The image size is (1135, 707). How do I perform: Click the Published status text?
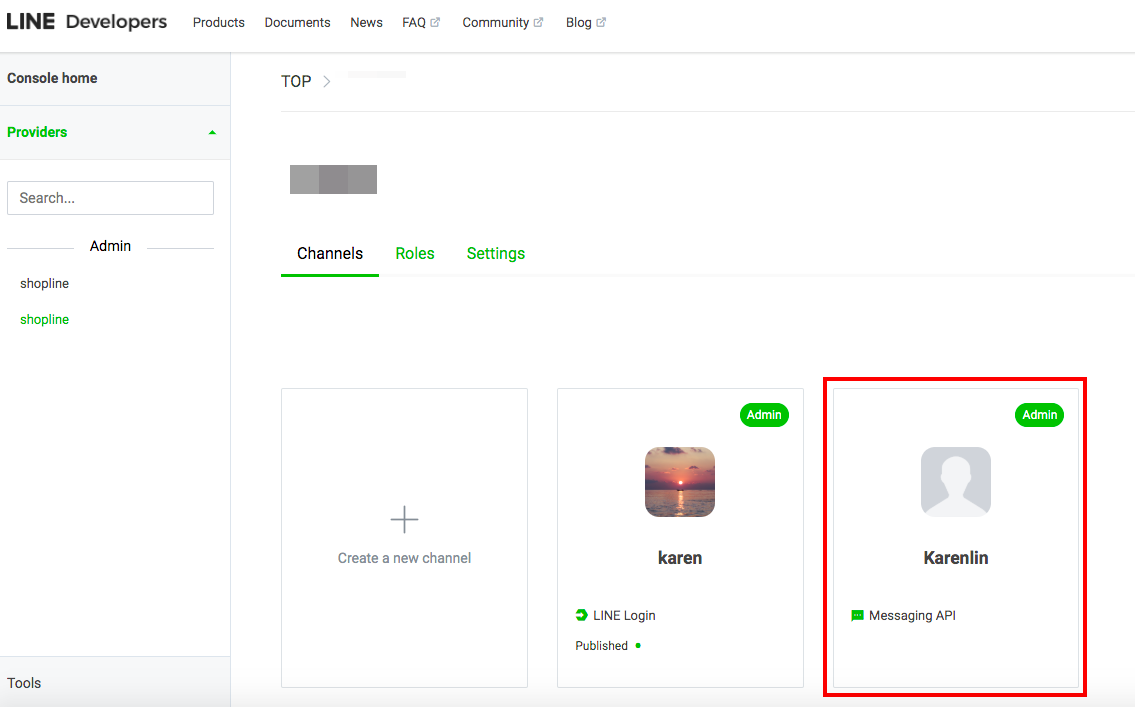tap(602, 645)
